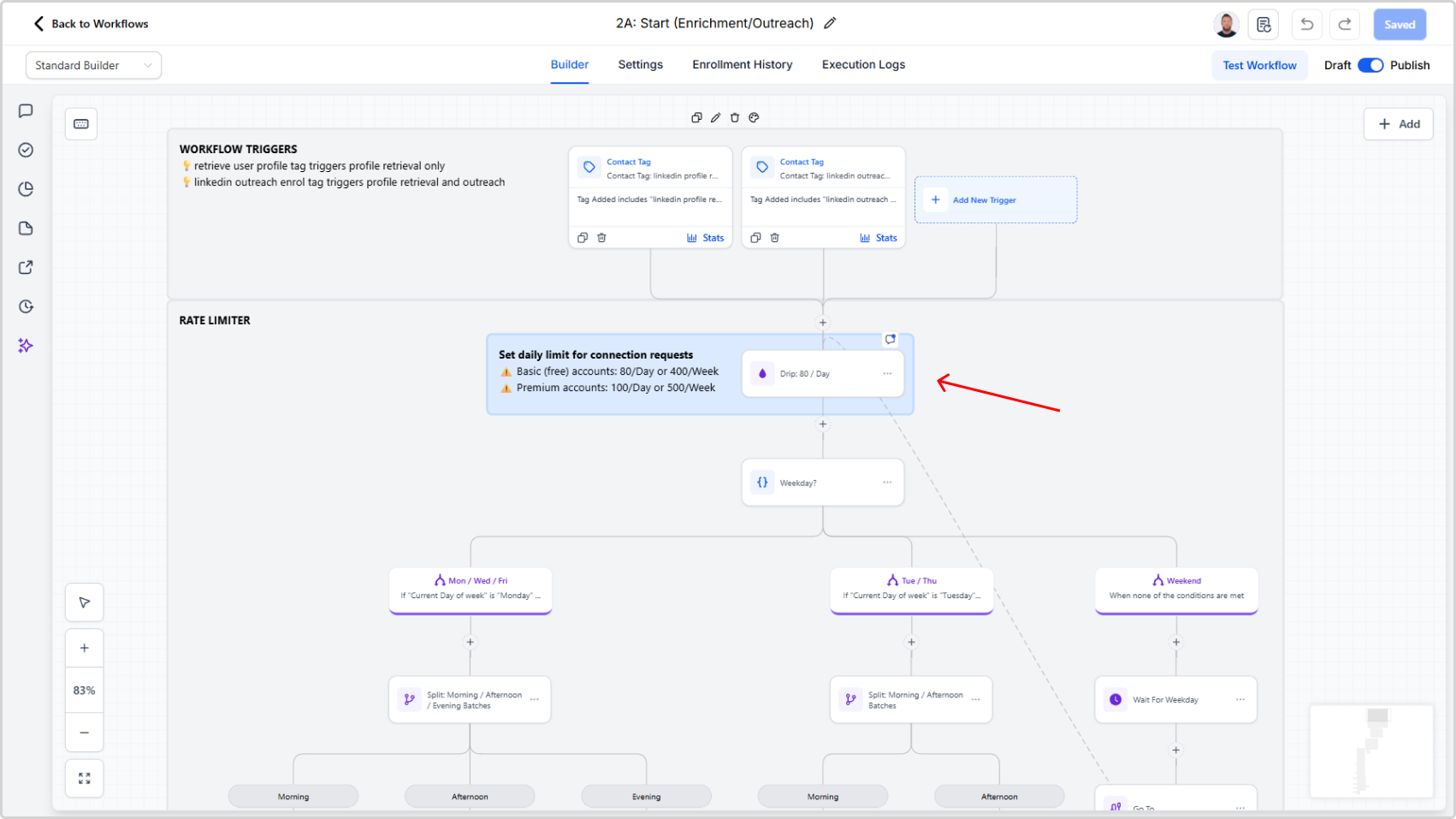Click the pencil icon to rename workflow
Viewport: 1456px width, 819px height.
[830, 23]
